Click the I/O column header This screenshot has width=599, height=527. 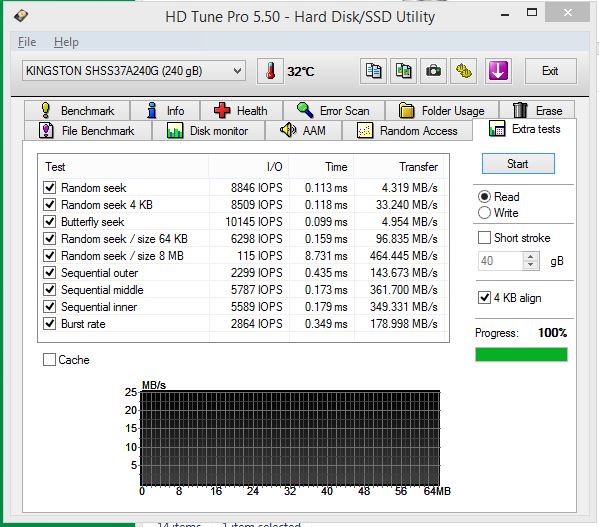point(249,167)
